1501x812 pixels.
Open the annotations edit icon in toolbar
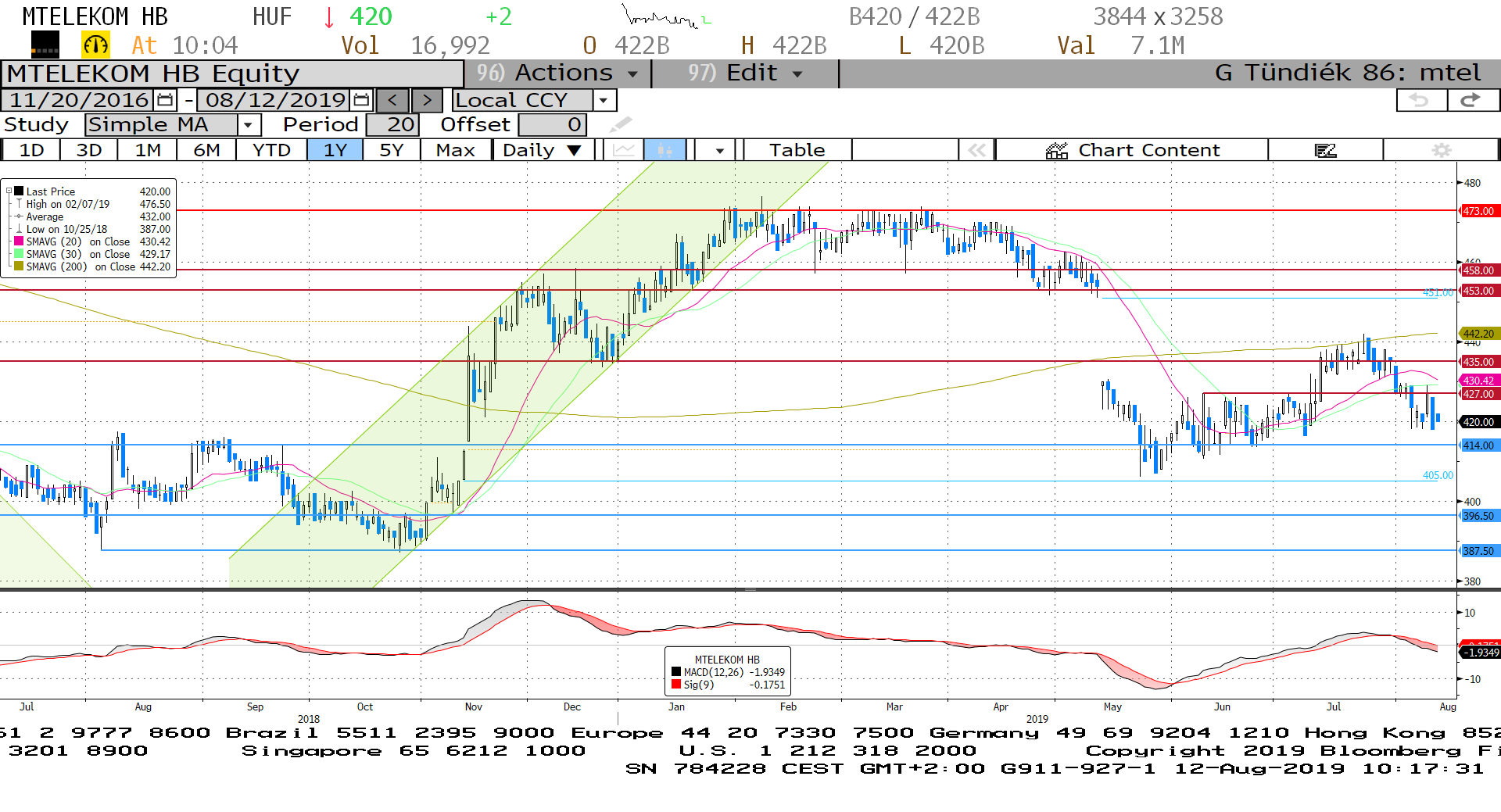[1326, 150]
